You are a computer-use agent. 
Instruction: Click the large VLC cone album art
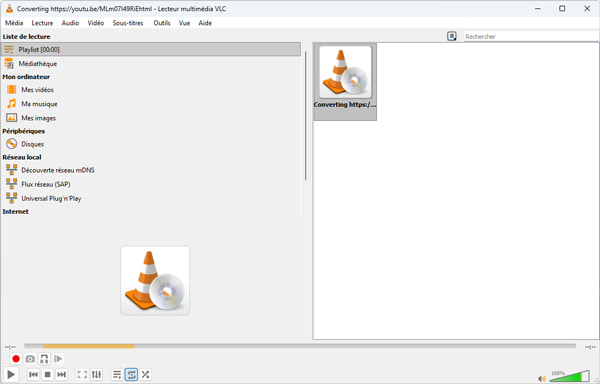[155, 280]
